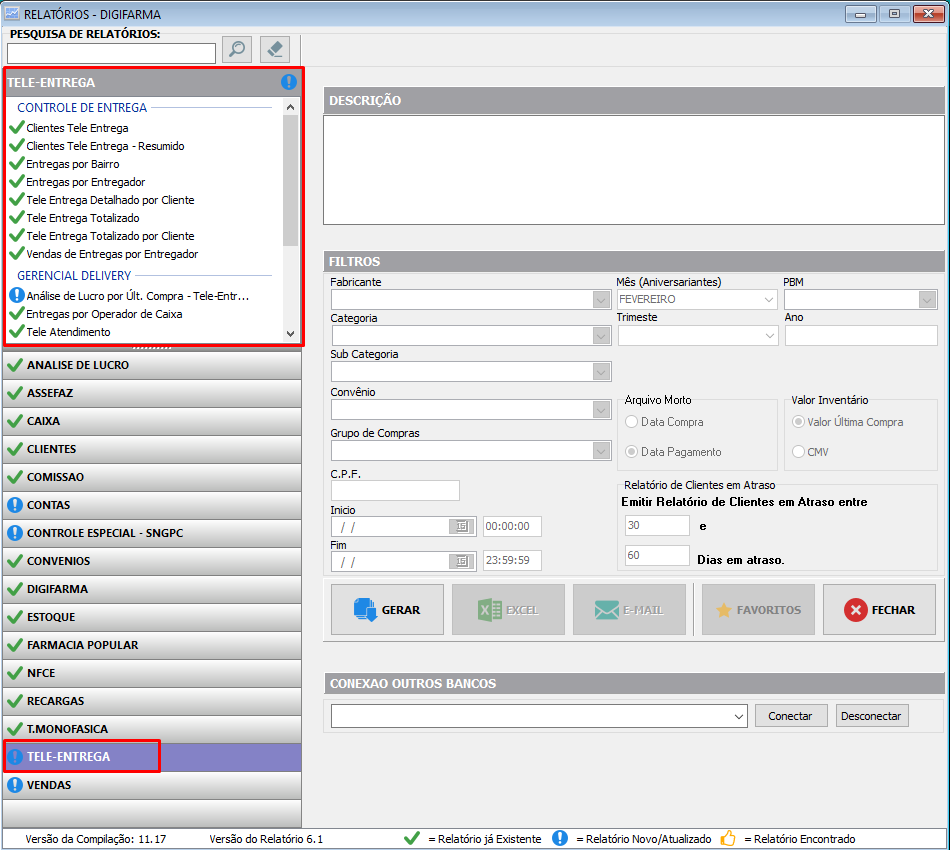This screenshot has width=950, height=850.
Task: Click the EXCEL export icon button
Action: point(508,610)
